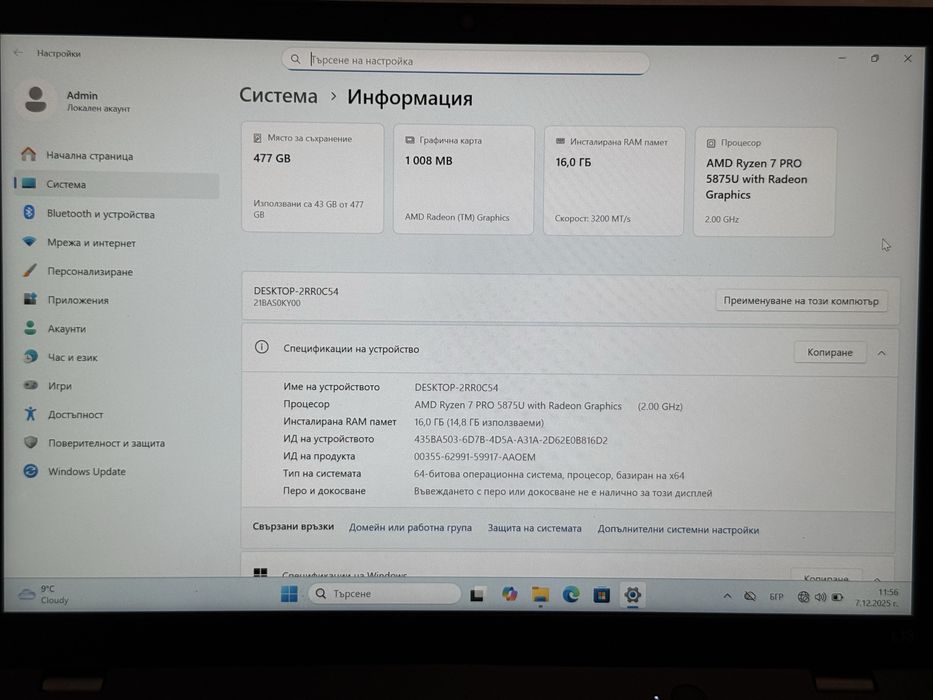
Task: Click the БГР language indicator
Action: coord(776,596)
